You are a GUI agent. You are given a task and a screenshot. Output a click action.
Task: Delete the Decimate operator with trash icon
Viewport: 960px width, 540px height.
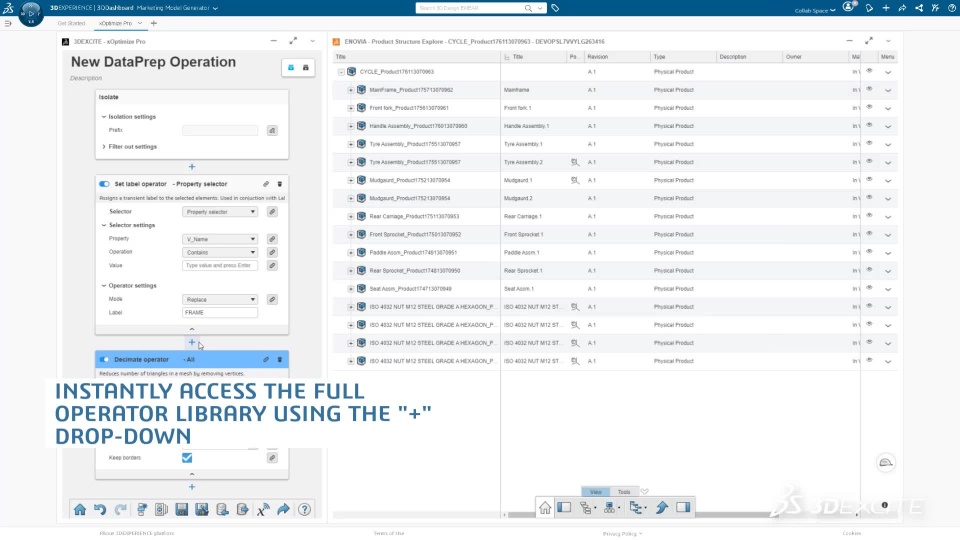pyautogui.click(x=280, y=359)
